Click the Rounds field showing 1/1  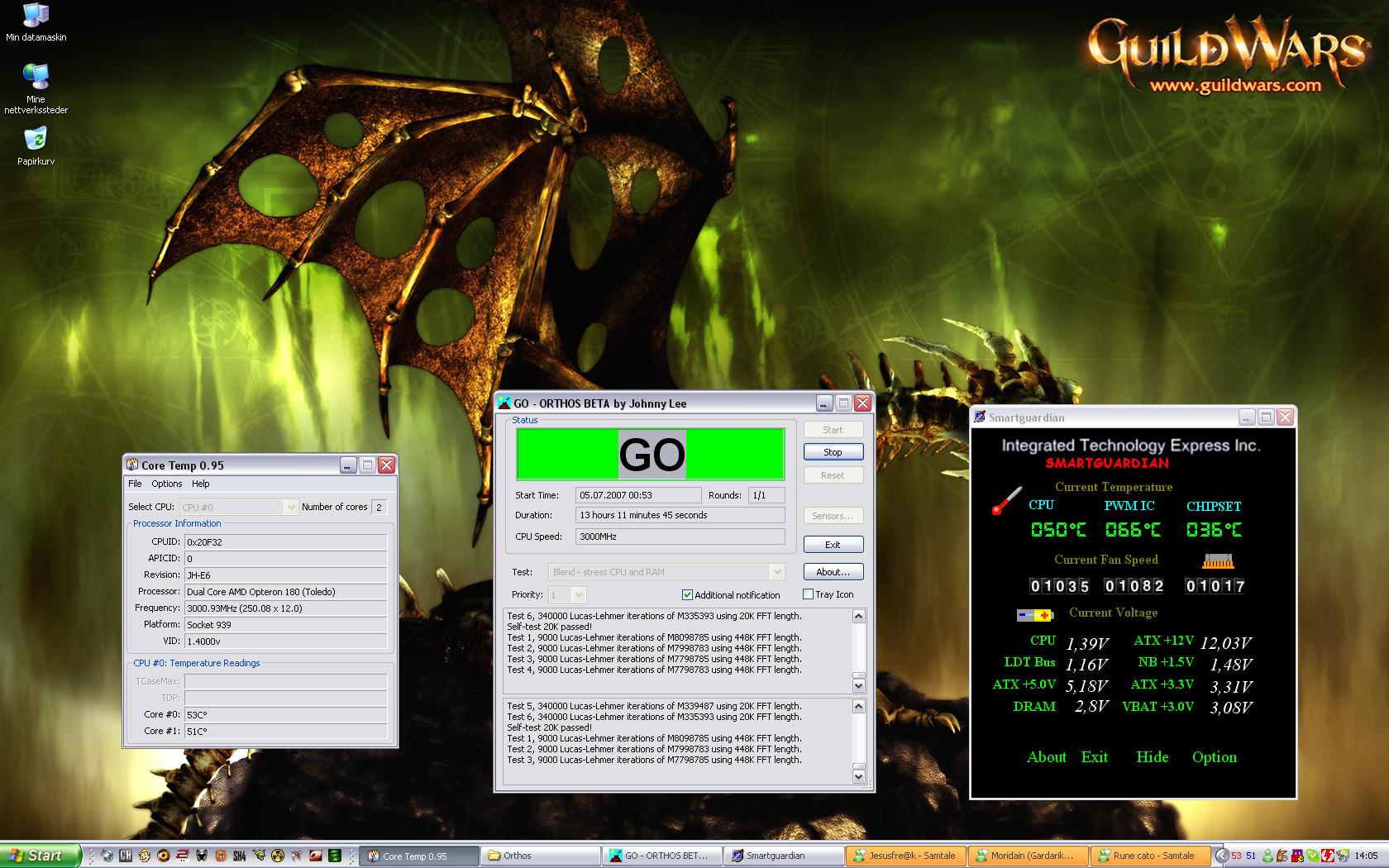click(x=766, y=495)
